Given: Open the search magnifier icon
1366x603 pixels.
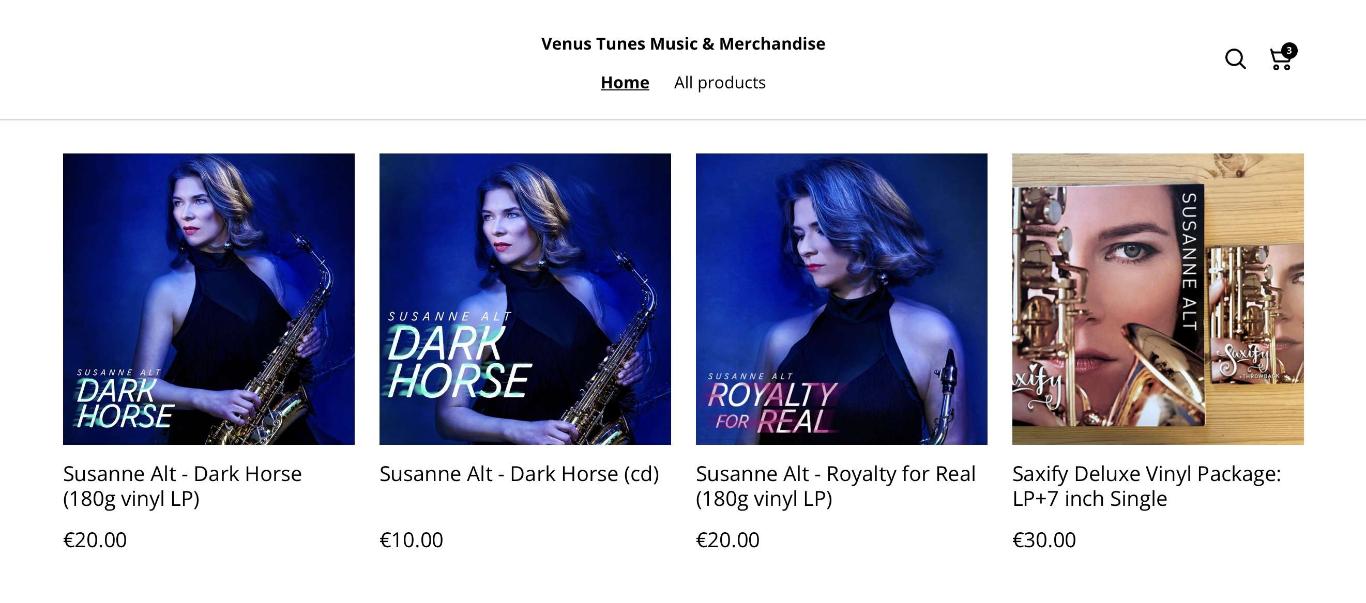Looking at the screenshot, I should (x=1235, y=59).
